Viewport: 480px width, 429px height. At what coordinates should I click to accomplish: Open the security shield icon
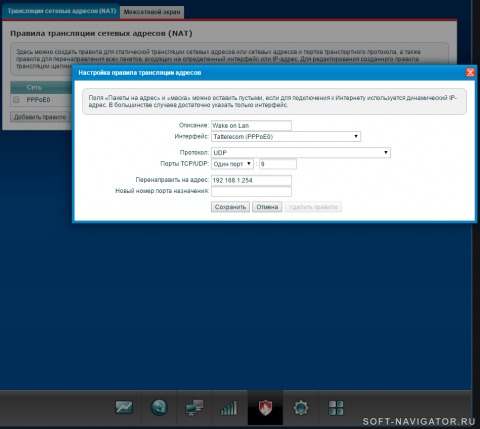[x=265, y=408]
